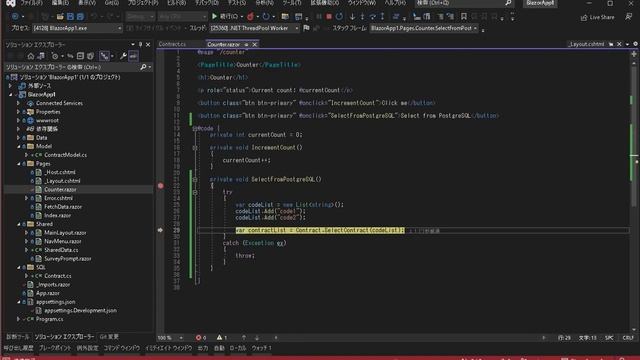Toggle pin on Solution Explorer panel
640x360 pixels.
click(x=140, y=44)
